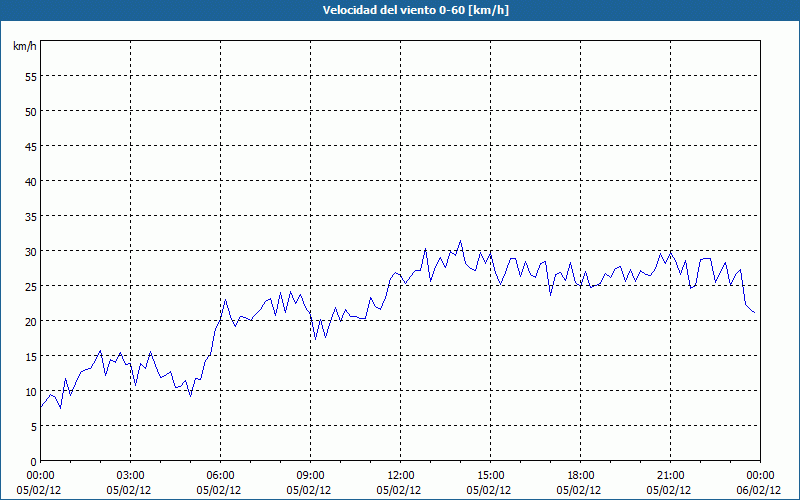Click the '00:00' label above '06/02/12'
The height and width of the screenshot is (500, 800).
pos(760,476)
